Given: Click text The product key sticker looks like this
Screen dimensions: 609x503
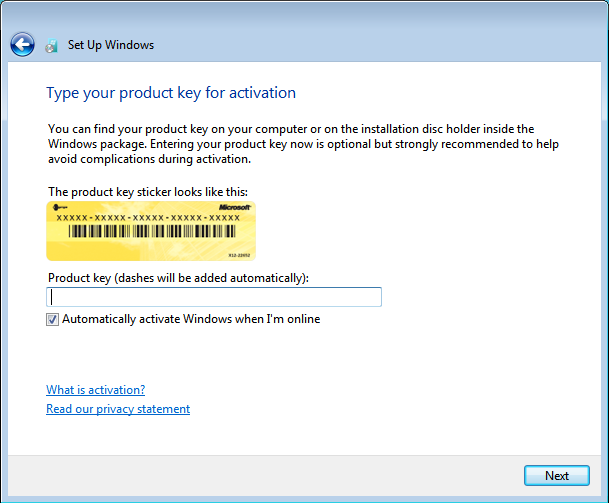Looking at the screenshot, I should click(148, 192).
